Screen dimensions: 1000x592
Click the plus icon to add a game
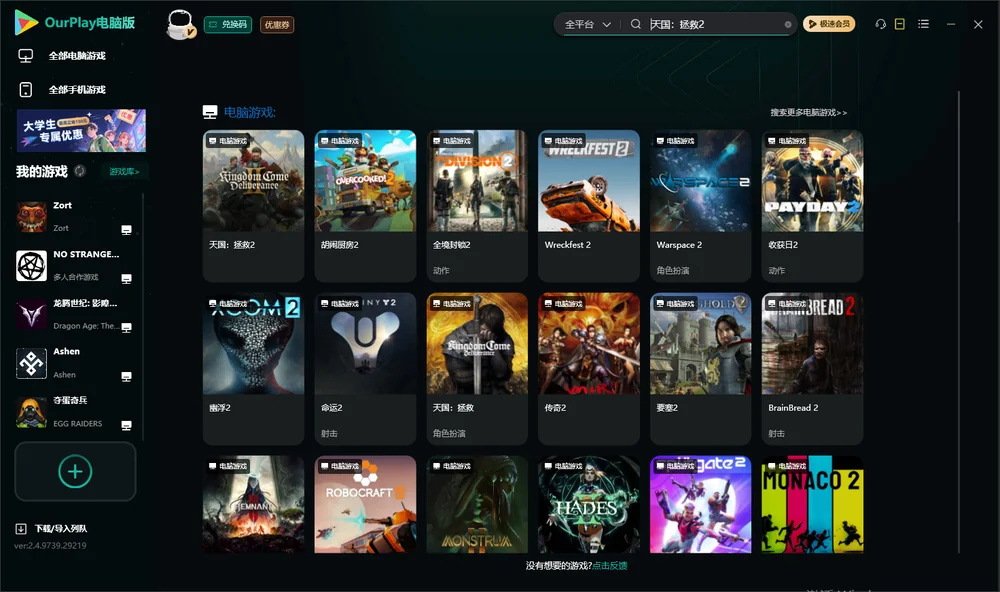[x=75, y=471]
